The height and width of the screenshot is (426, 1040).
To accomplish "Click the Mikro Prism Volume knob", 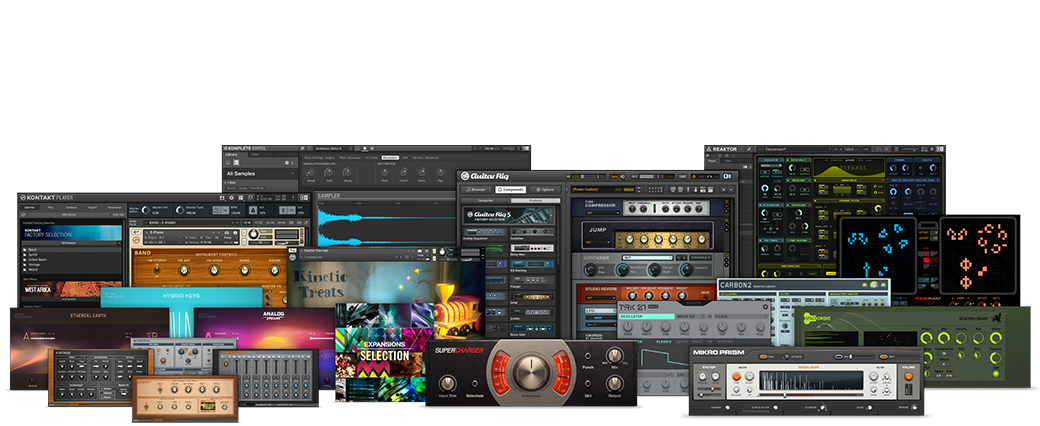I will click(x=909, y=376).
